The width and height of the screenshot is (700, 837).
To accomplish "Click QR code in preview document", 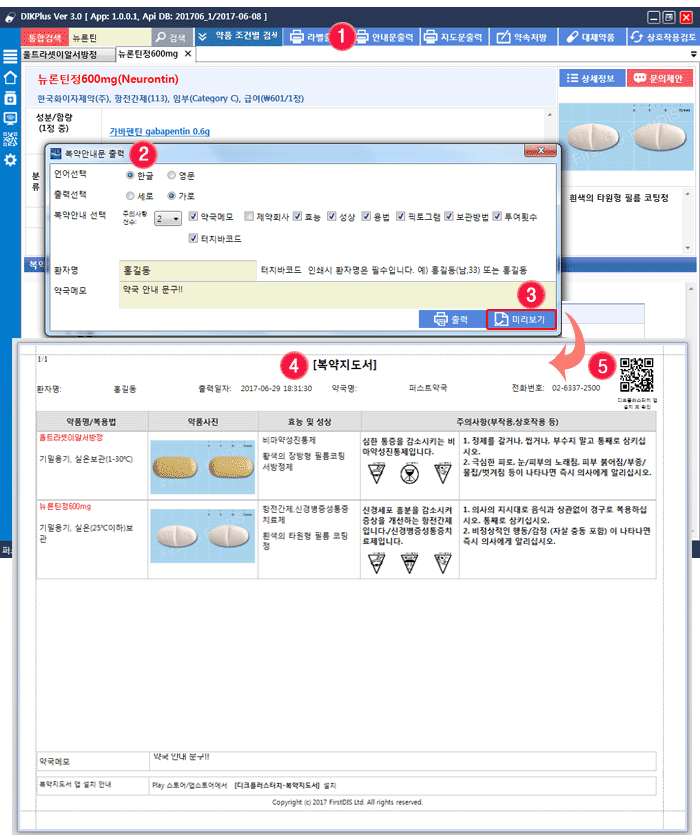I will tap(636, 375).
